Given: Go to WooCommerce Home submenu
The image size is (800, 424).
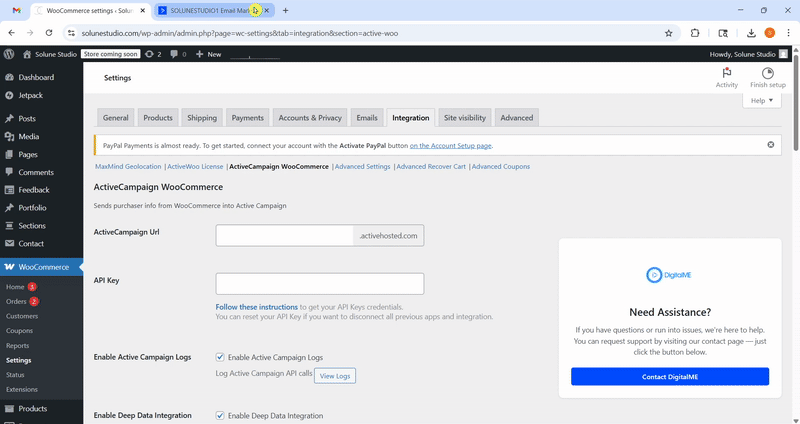Looking at the screenshot, I should tap(15, 287).
